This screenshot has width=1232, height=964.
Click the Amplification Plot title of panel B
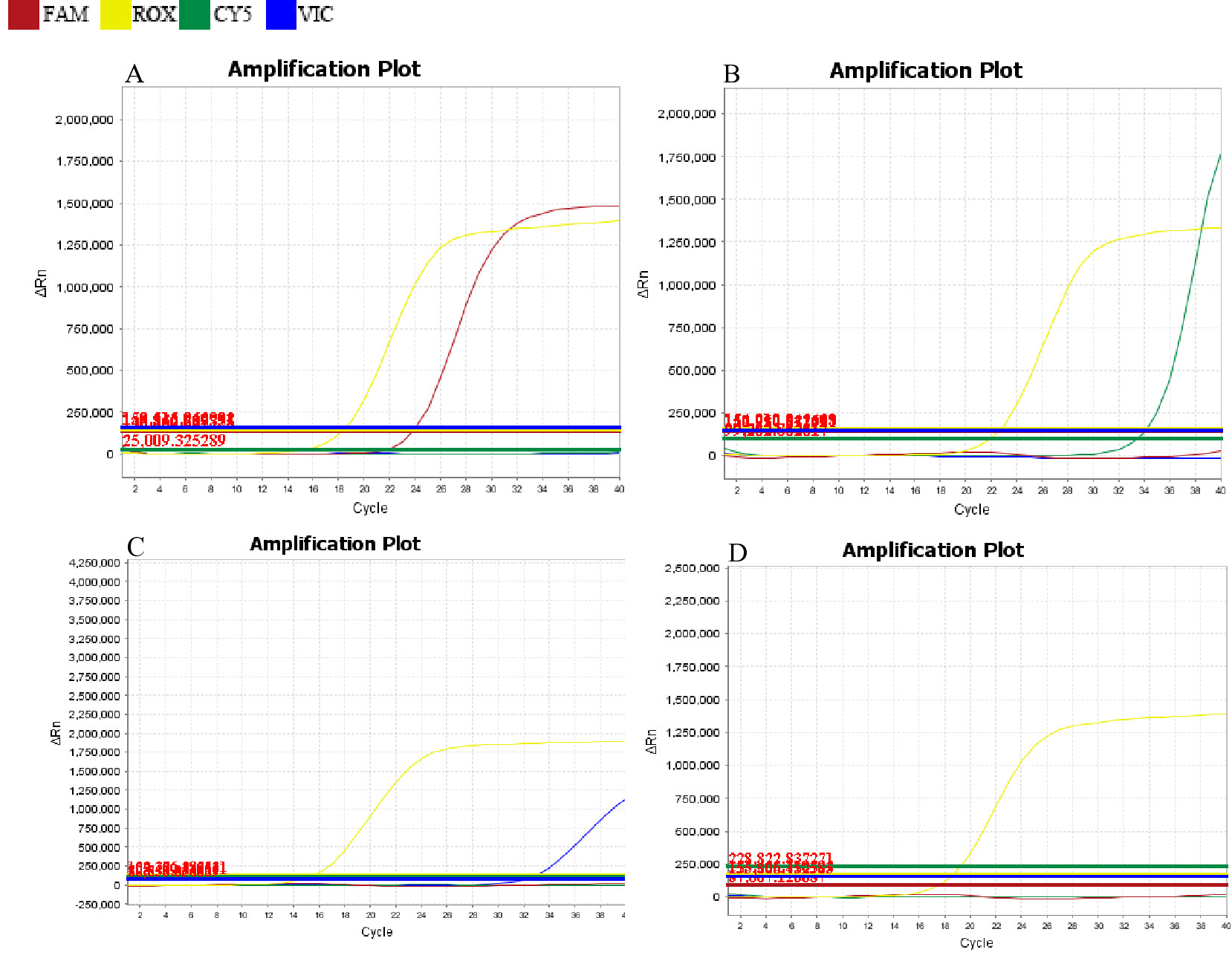click(926, 71)
